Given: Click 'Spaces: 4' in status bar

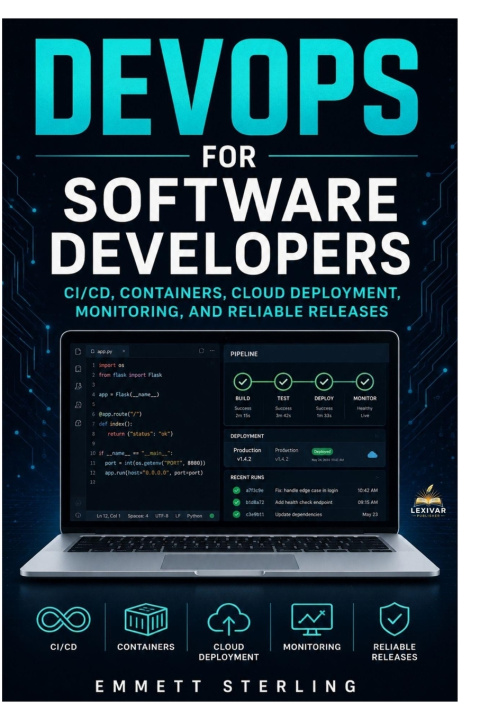Looking at the screenshot, I should (138, 516).
